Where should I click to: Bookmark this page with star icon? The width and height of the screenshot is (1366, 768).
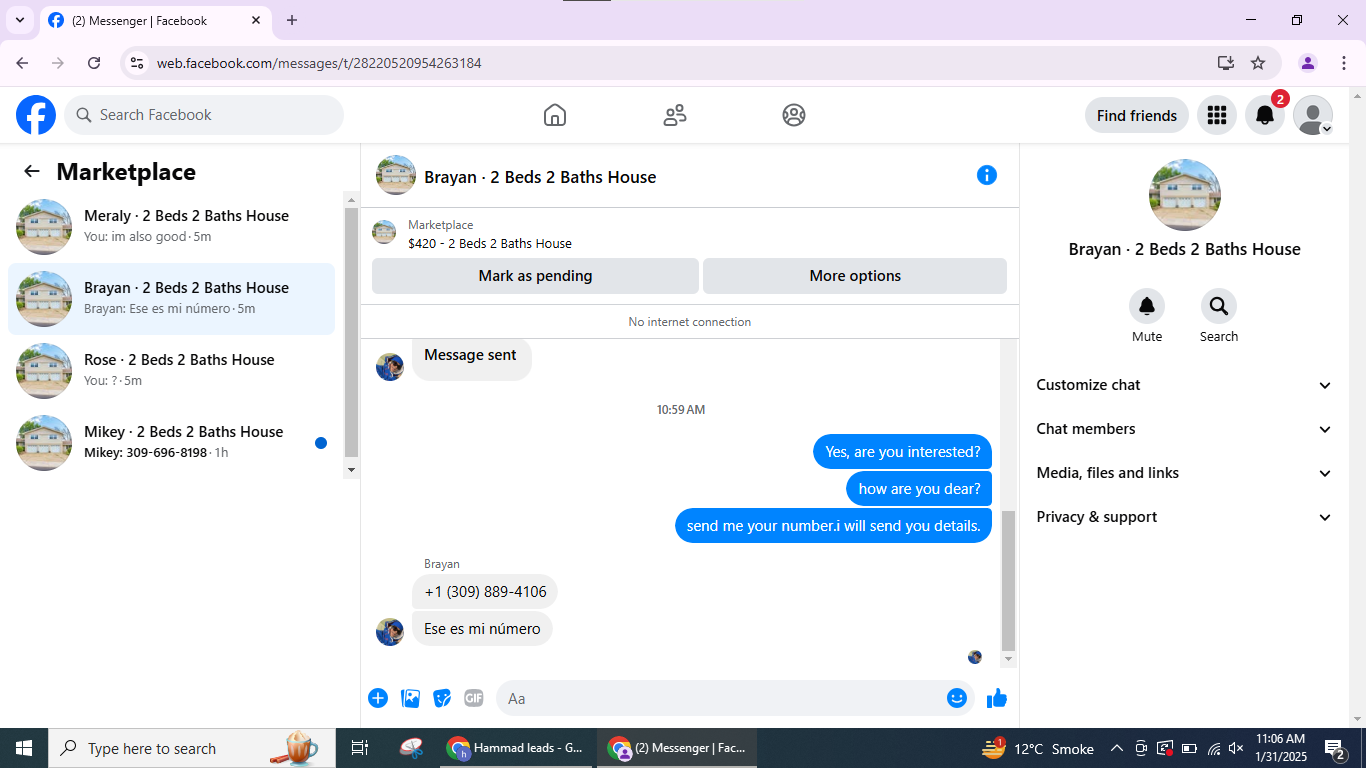[x=1258, y=63]
